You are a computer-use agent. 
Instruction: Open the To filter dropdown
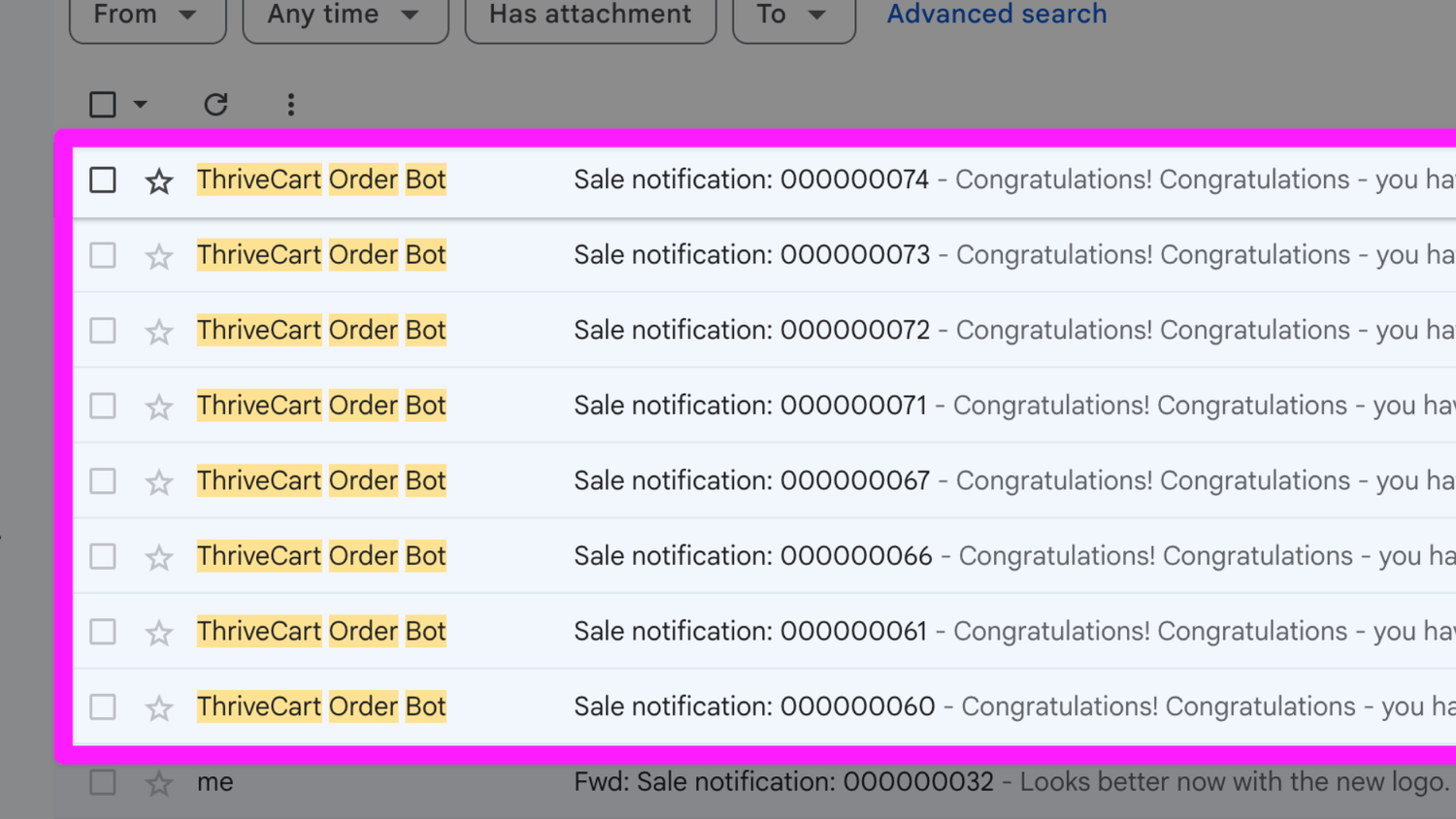[793, 16]
